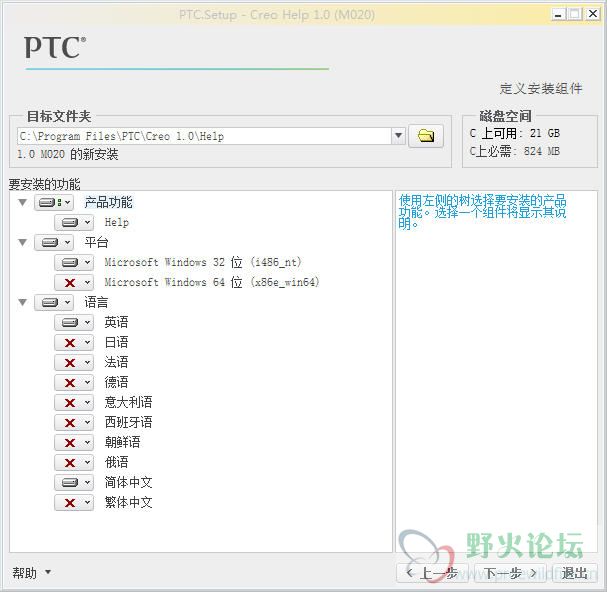
Task: Toggle the red X for 德语
Action: pos(74,383)
